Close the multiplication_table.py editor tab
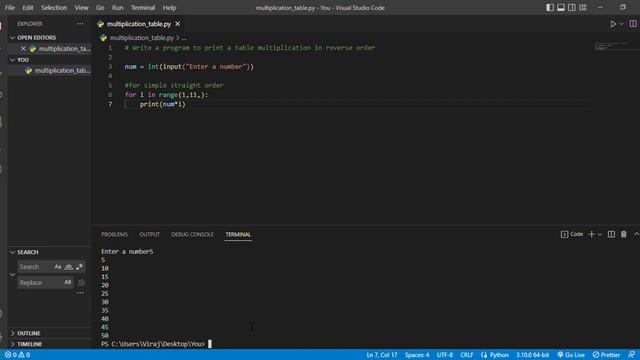 click(x=178, y=24)
